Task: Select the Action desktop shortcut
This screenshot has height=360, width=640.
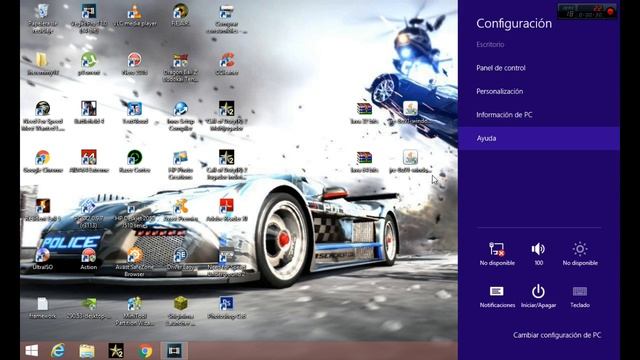Action: pos(89,259)
